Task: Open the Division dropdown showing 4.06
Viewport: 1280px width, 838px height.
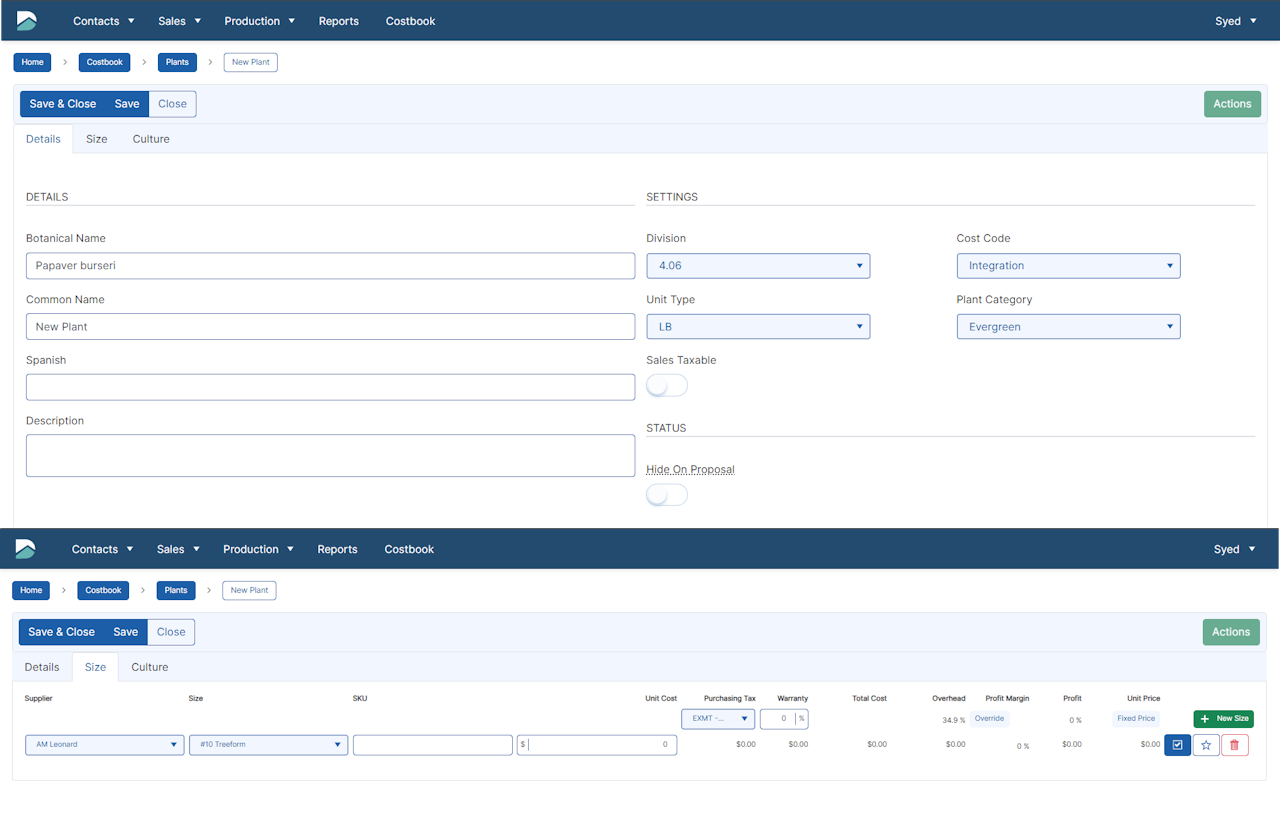Action: pyautogui.click(x=758, y=266)
